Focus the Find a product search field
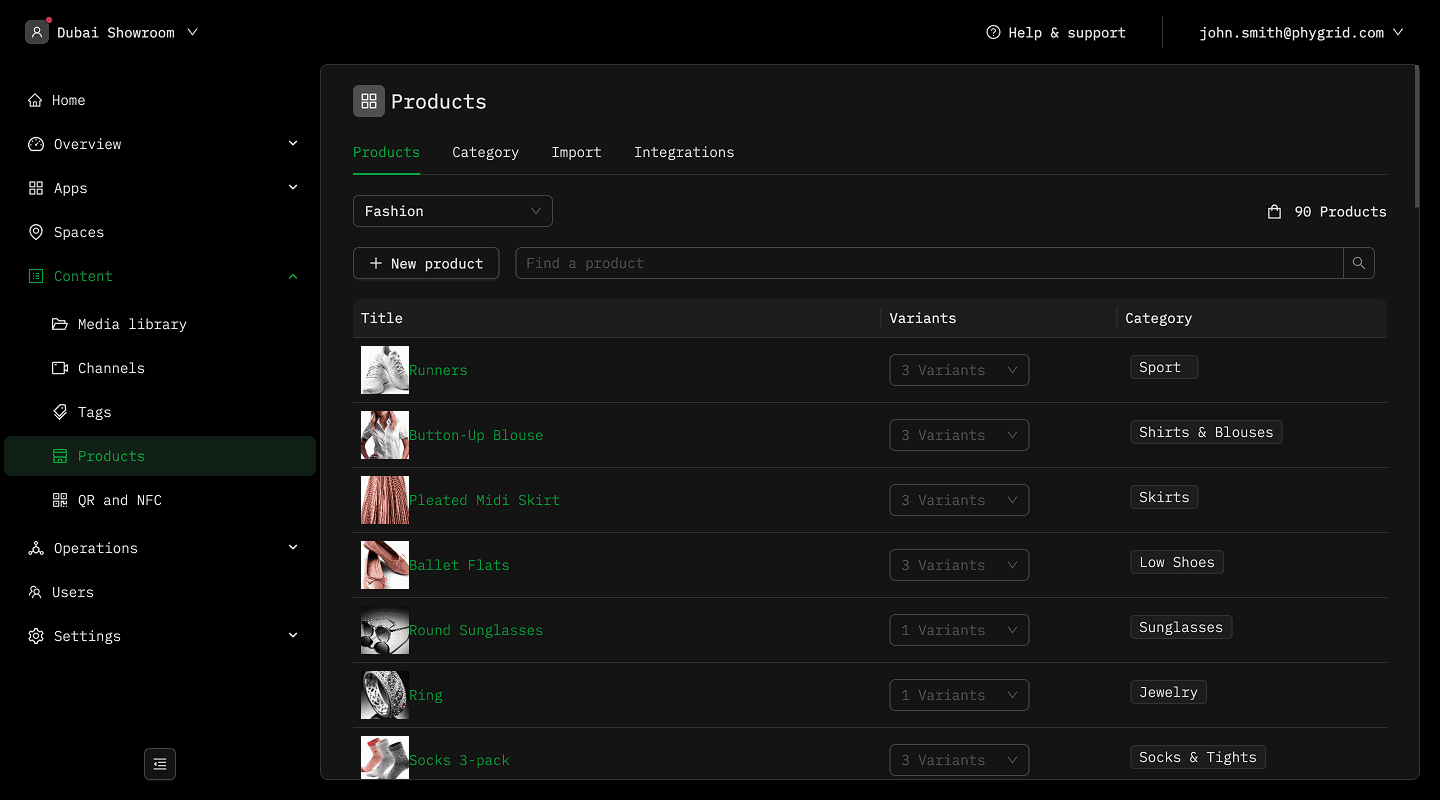Viewport: 1440px width, 800px height. [x=928, y=263]
